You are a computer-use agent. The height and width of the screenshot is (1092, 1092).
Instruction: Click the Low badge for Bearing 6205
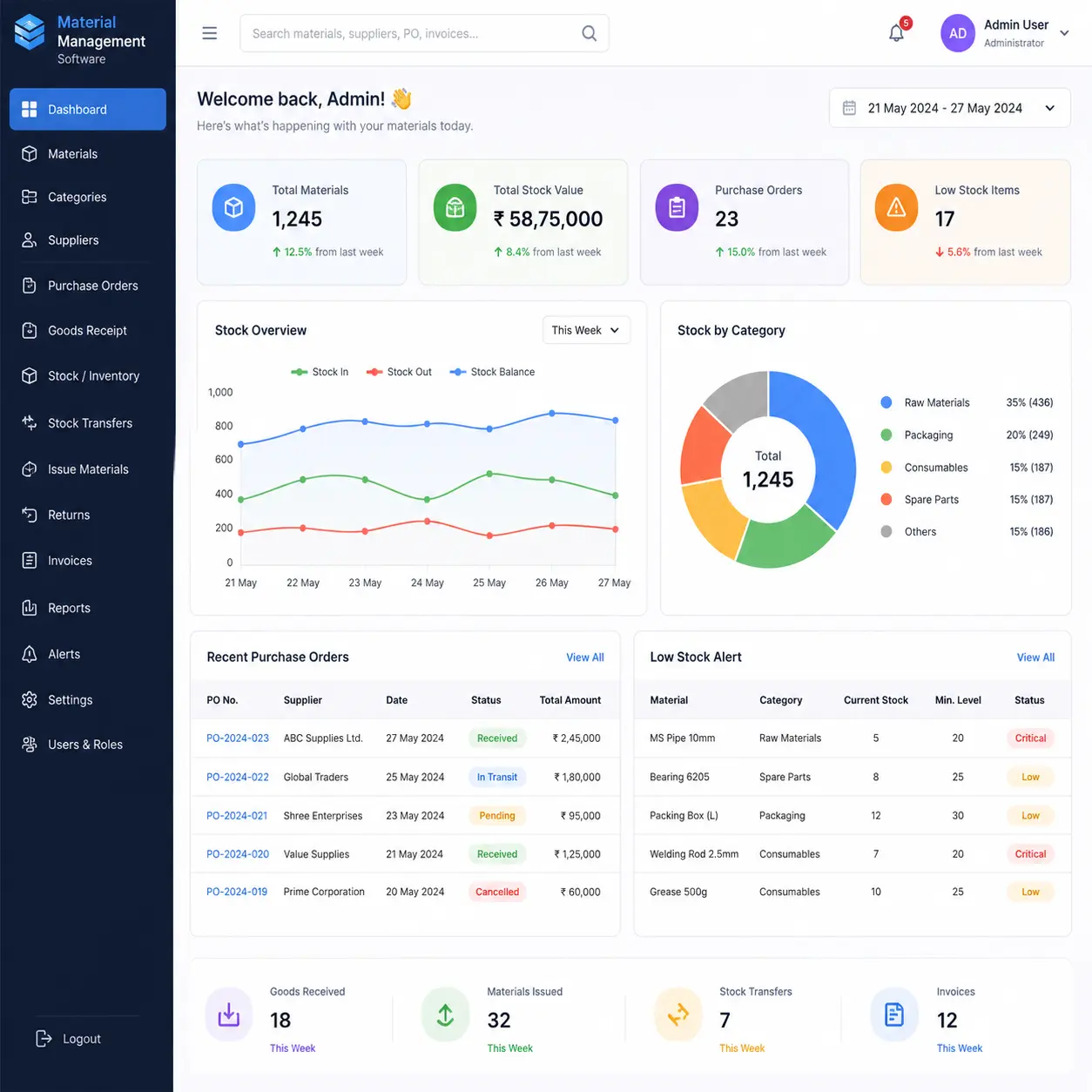coord(1030,777)
